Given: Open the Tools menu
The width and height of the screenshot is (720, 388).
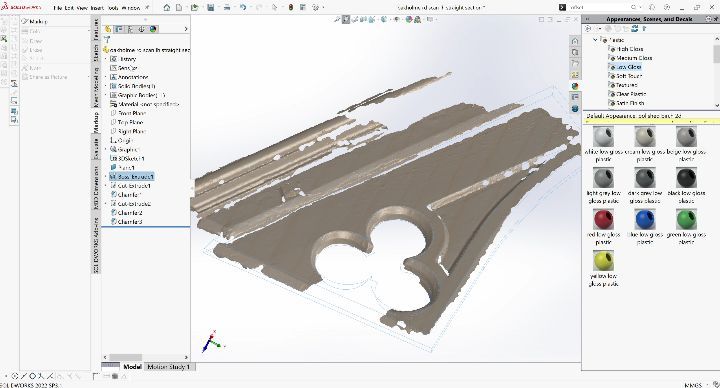Looking at the screenshot, I should pos(113,8).
